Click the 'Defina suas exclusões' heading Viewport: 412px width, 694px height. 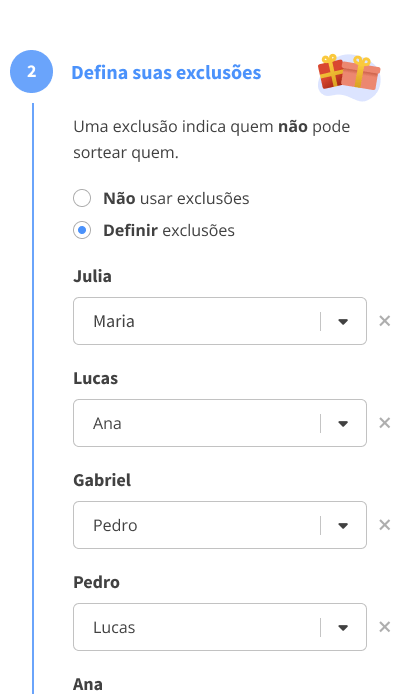coord(166,73)
